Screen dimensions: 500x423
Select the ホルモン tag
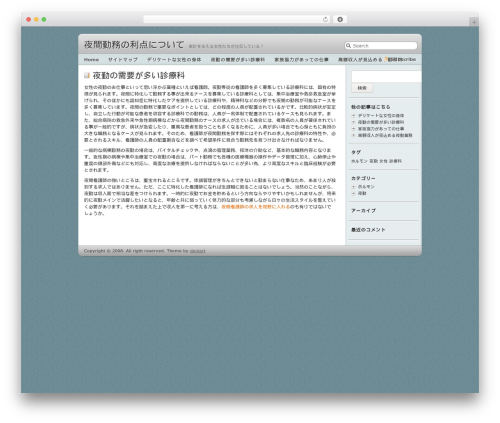coord(359,161)
